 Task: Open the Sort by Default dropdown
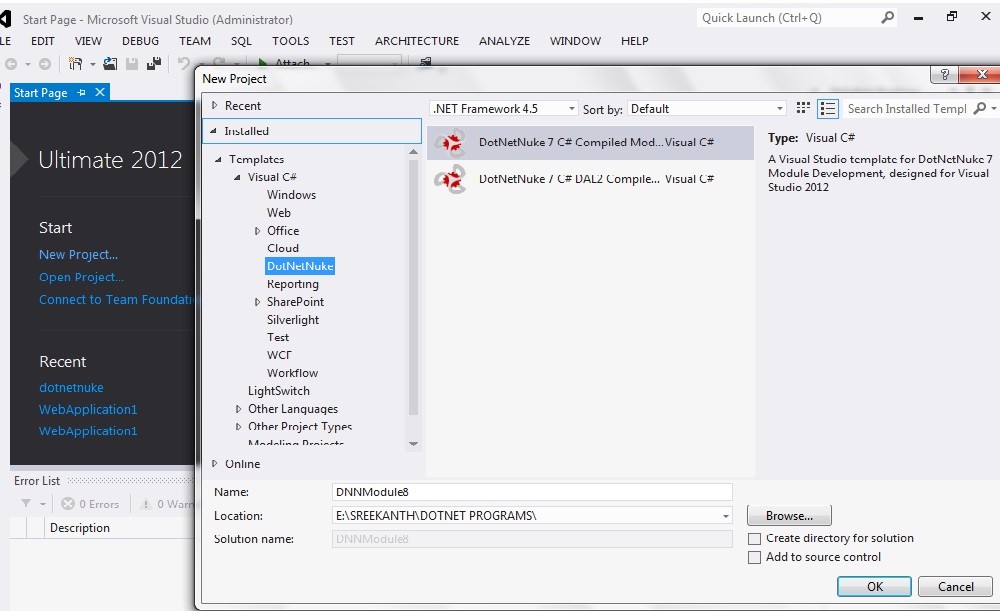[707, 108]
